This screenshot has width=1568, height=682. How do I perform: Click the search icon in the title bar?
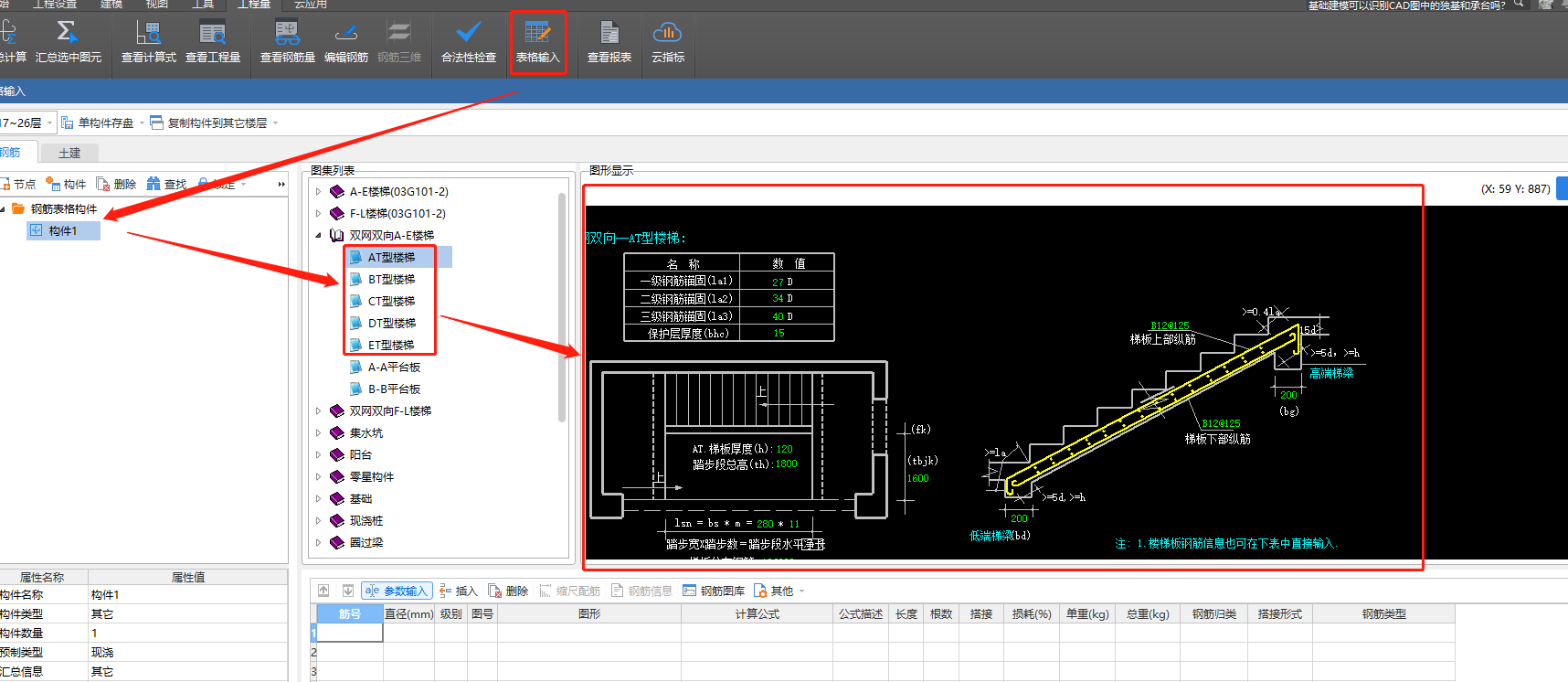[x=1519, y=5]
